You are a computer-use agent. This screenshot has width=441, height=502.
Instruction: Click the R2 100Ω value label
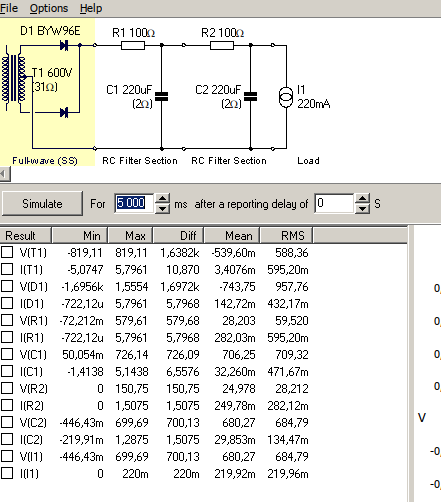(223, 33)
